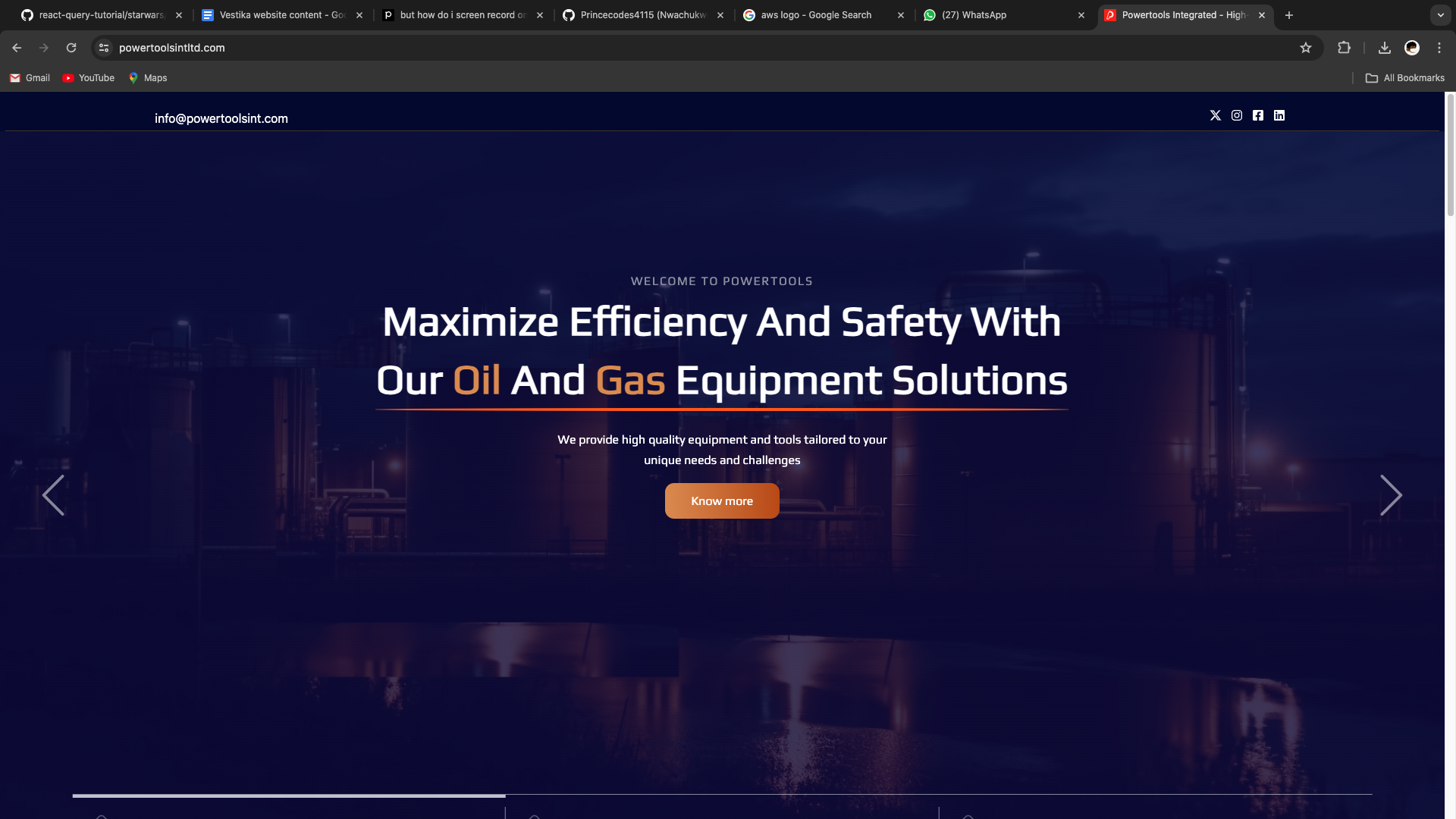Go to the next hero slide
This screenshot has height=819, width=1456.
pyautogui.click(x=1391, y=495)
